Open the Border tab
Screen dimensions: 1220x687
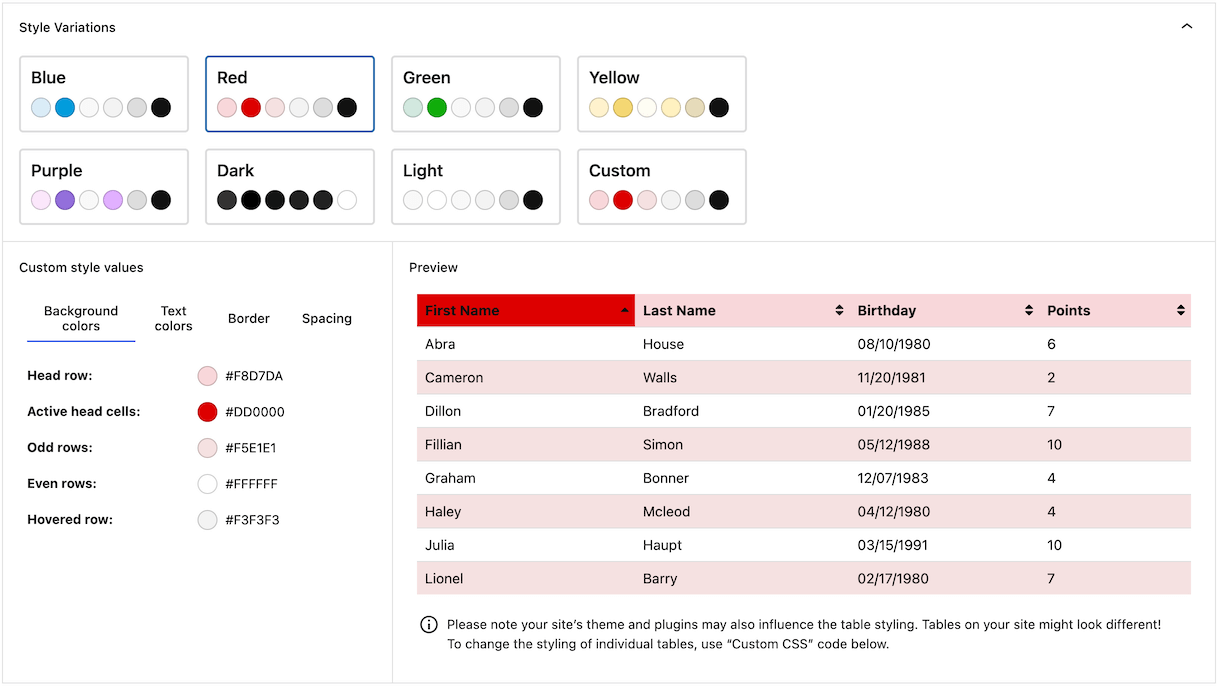248,318
